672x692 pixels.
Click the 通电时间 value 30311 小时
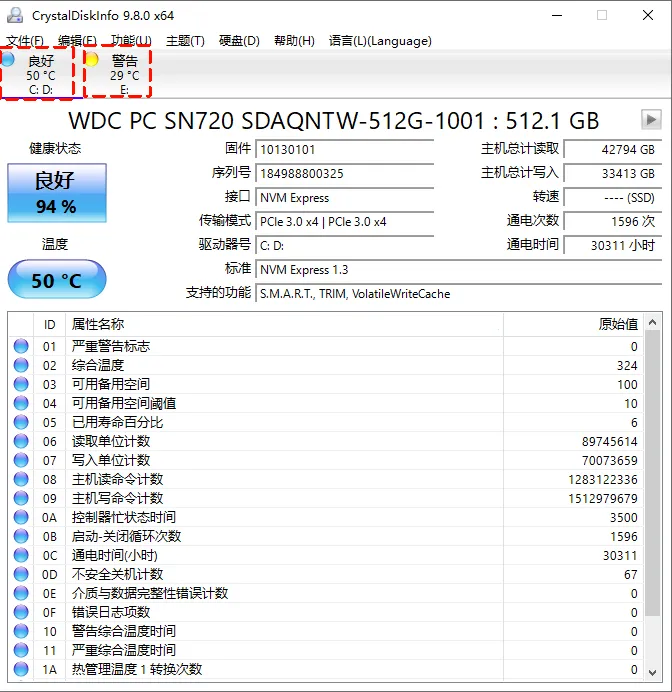pyautogui.click(x=613, y=245)
